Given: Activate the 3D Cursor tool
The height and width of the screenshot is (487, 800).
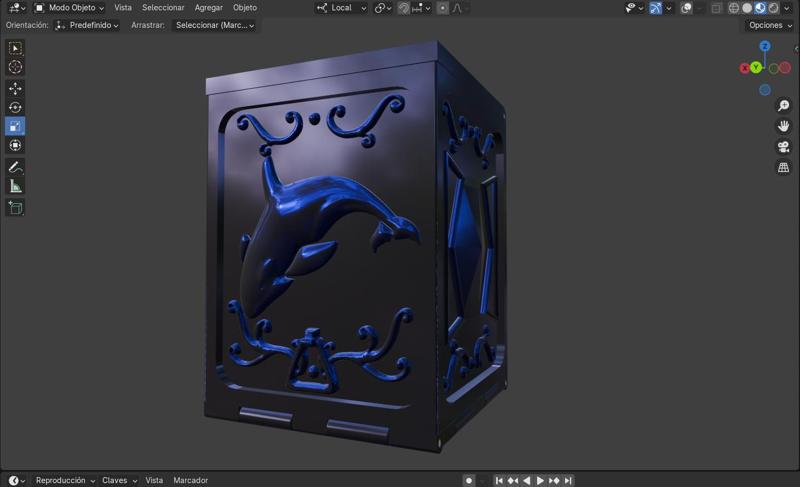Looking at the screenshot, I should (15, 67).
